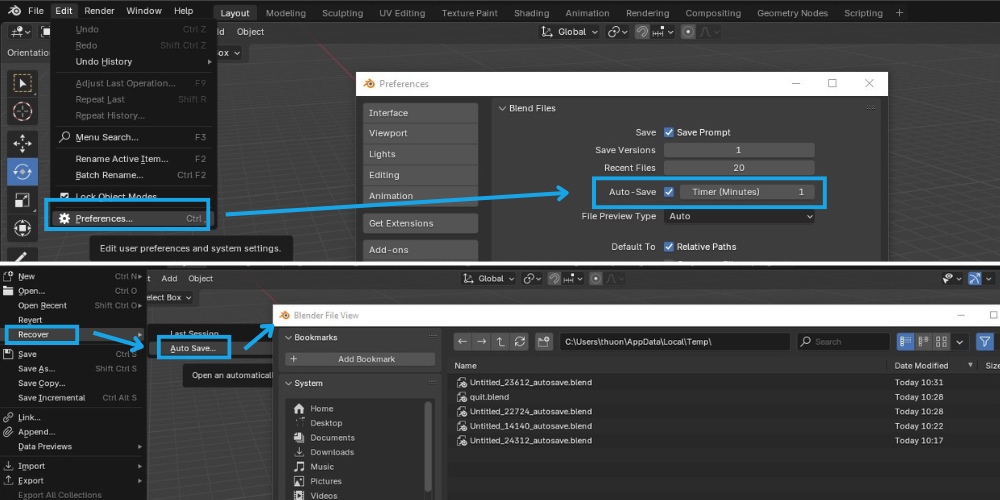Click the filter icon in file view
The image size is (1000, 500).
(x=984, y=342)
